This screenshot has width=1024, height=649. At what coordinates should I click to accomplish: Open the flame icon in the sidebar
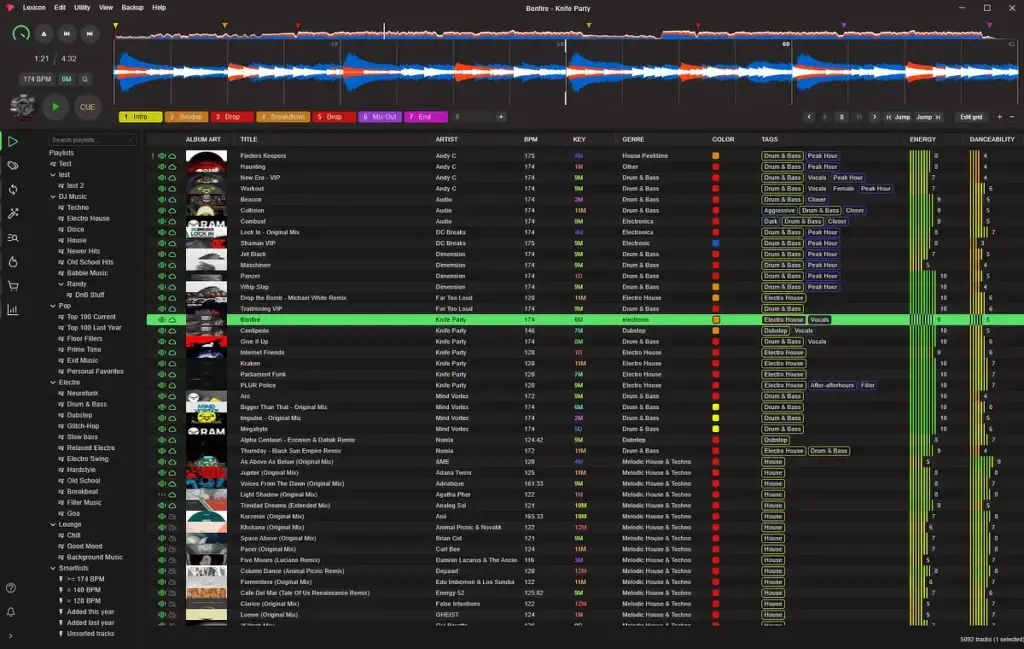pos(12,262)
